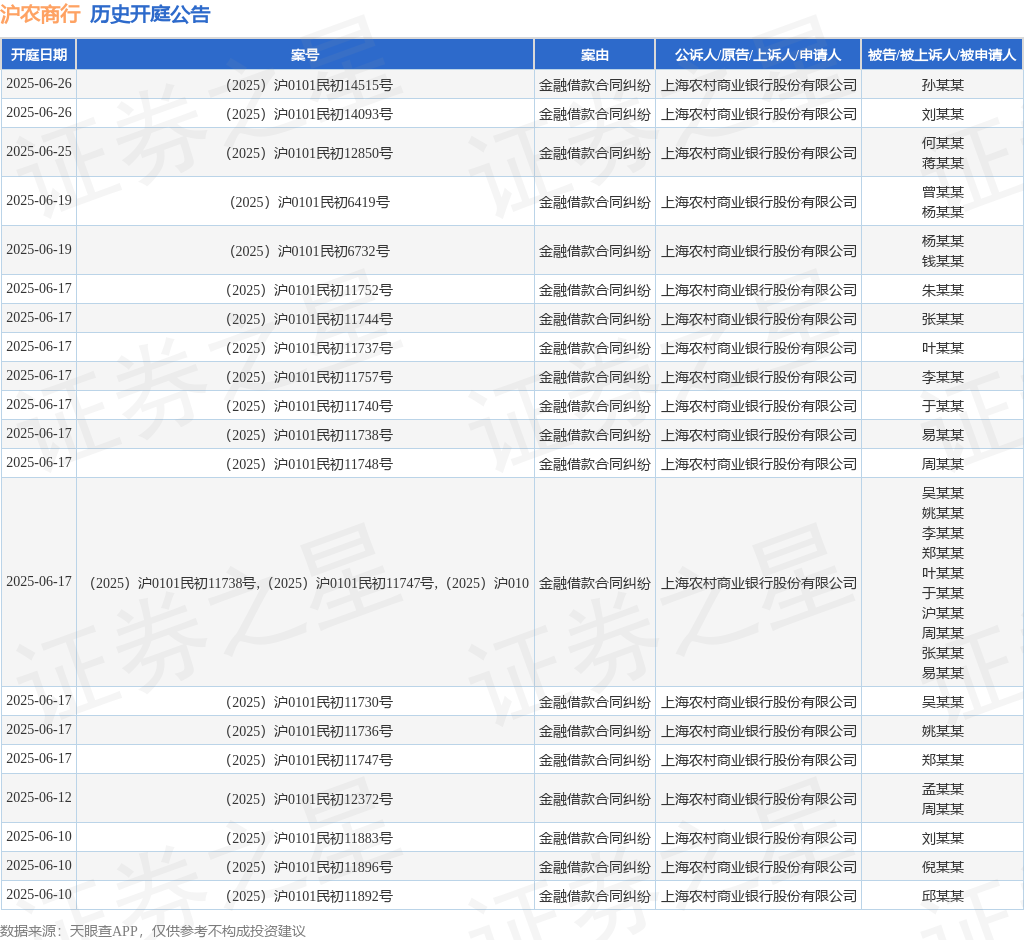This screenshot has width=1024, height=940.
Task: Click the 数据来源：天眼查APP footer note
Action: pyautogui.click(x=153, y=931)
